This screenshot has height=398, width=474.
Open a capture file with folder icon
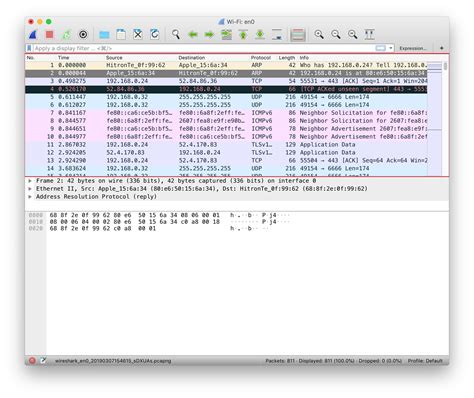click(x=104, y=34)
